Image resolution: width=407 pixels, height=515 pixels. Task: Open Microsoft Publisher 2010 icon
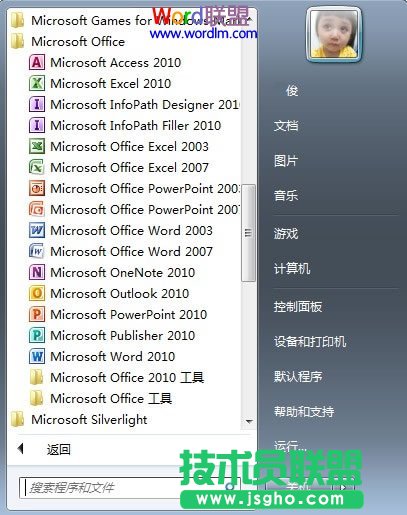(x=37, y=335)
